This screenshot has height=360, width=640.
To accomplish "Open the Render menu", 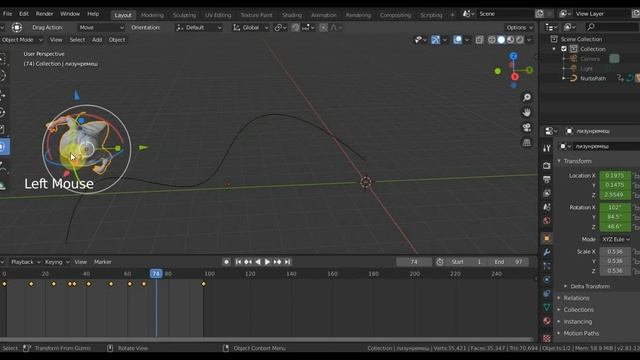I will (x=44, y=14).
